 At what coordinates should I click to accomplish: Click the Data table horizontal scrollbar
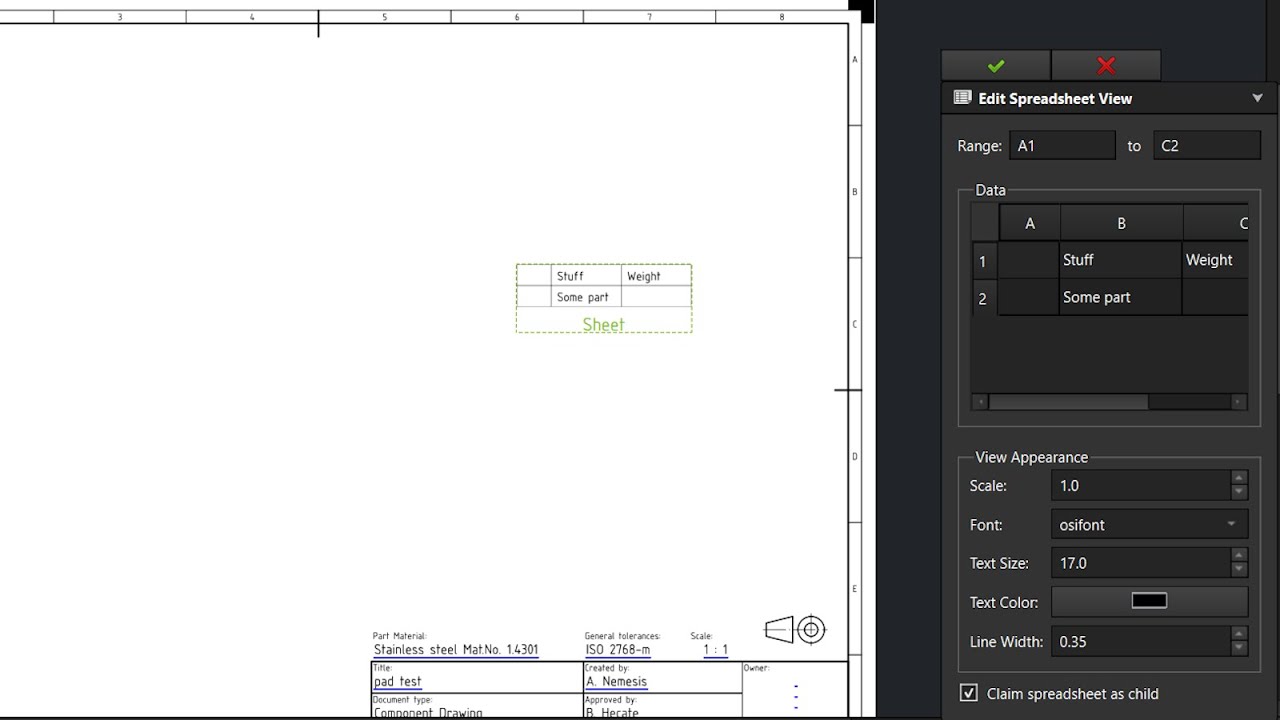[x=1068, y=402]
